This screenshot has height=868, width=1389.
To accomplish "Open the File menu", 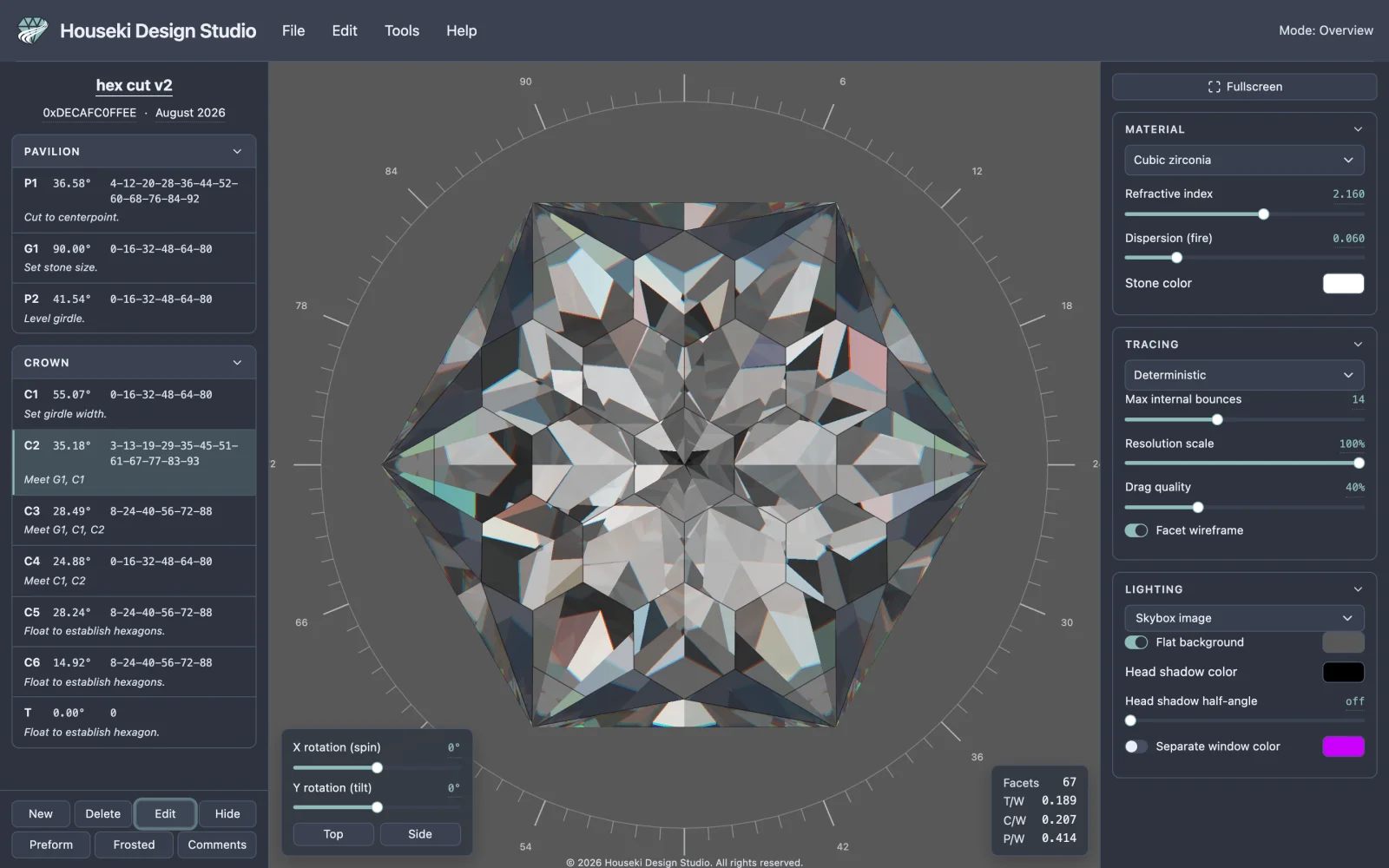I will point(293,30).
